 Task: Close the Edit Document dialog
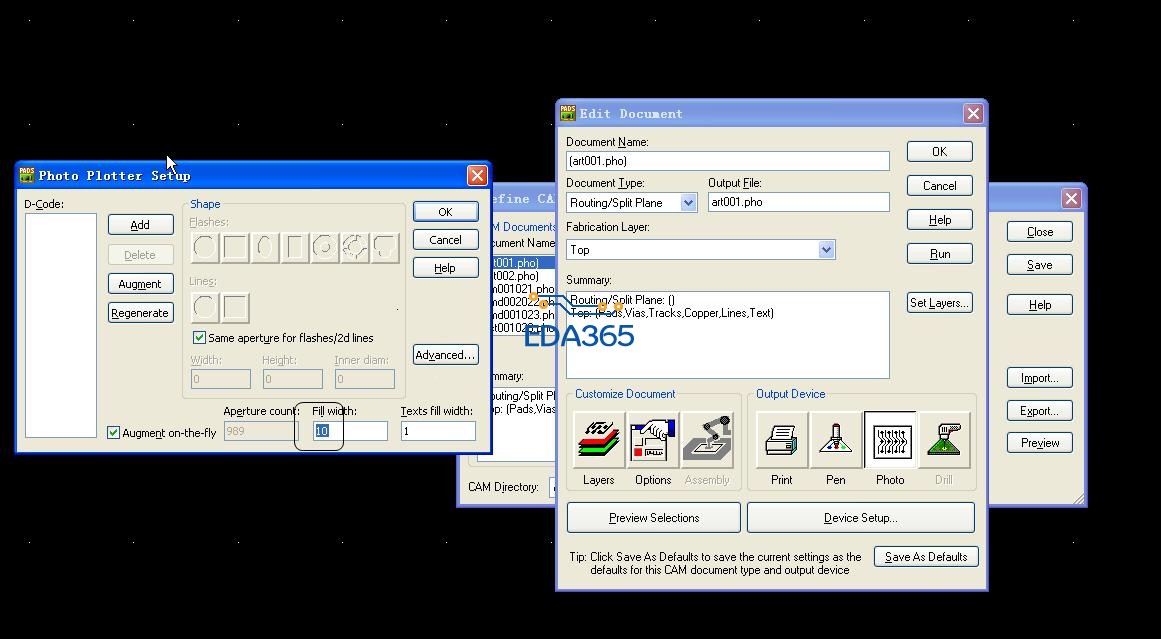[973, 113]
